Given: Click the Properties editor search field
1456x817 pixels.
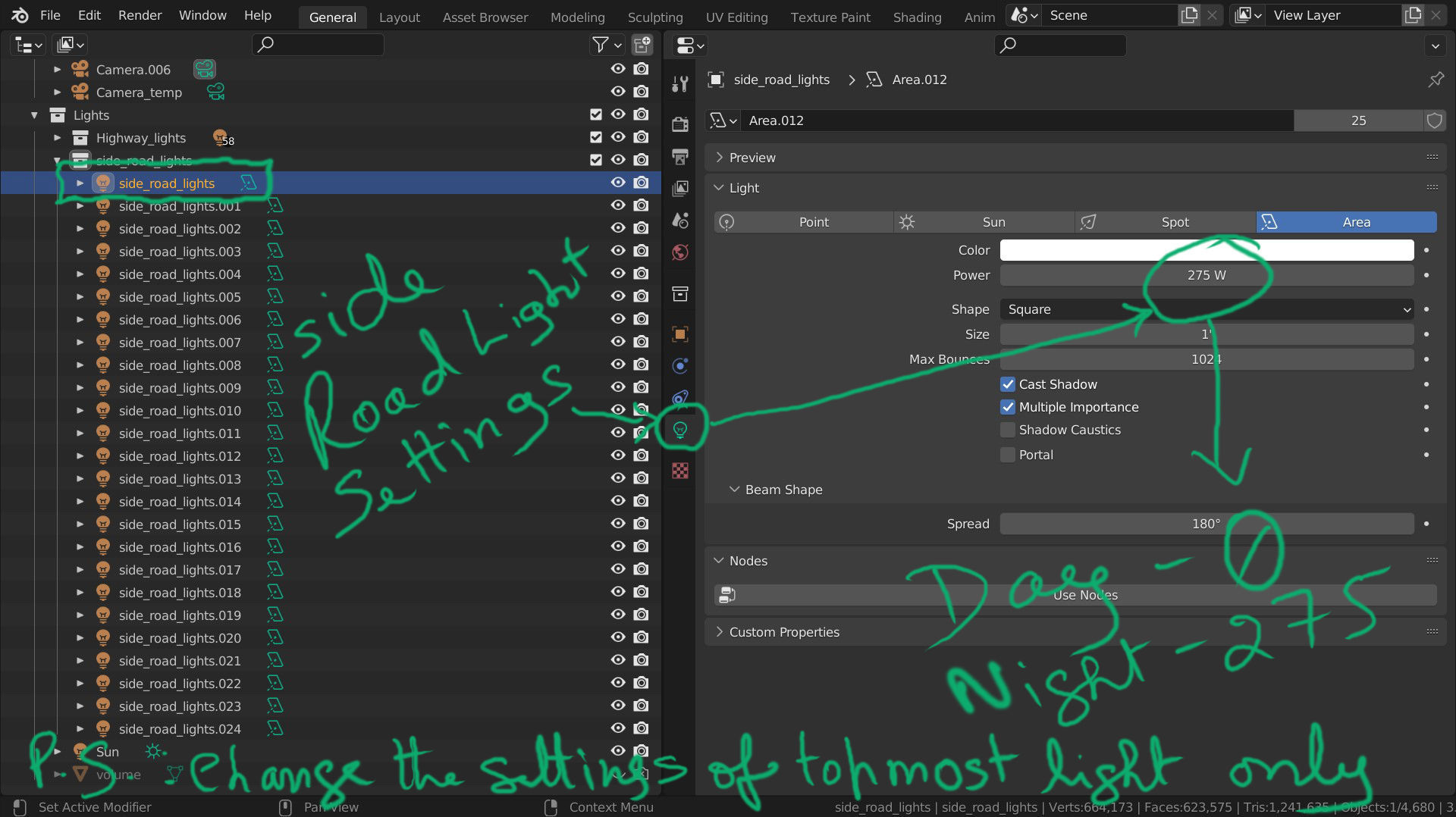Looking at the screenshot, I should tap(1060, 45).
